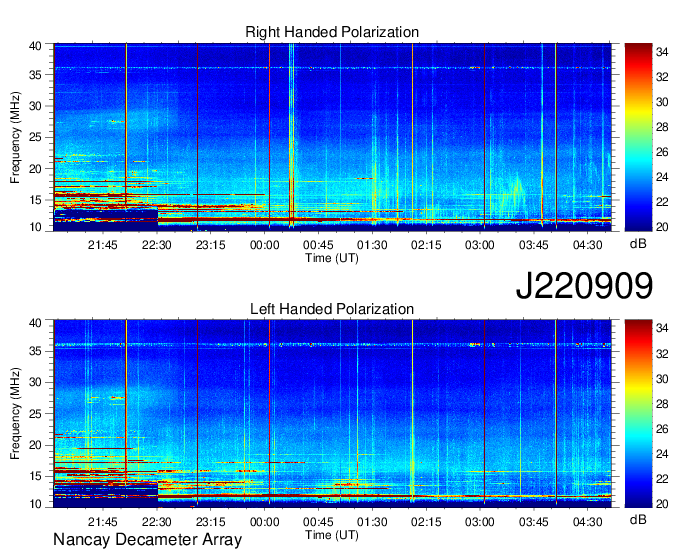Click 22:30 time tick under Right Handed plot
This screenshot has height=552, width=680.
pyautogui.click(x=157, y=245)
